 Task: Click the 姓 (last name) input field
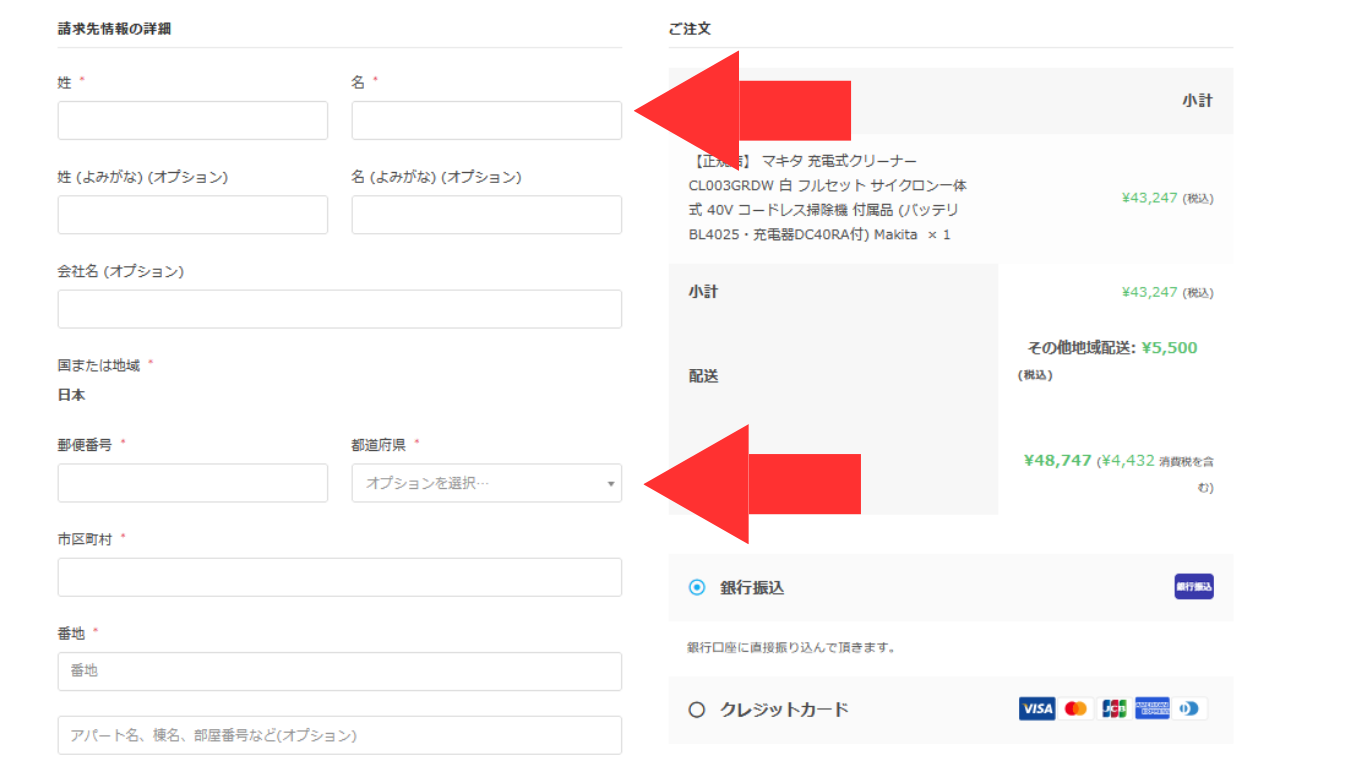tap(193, 120)
